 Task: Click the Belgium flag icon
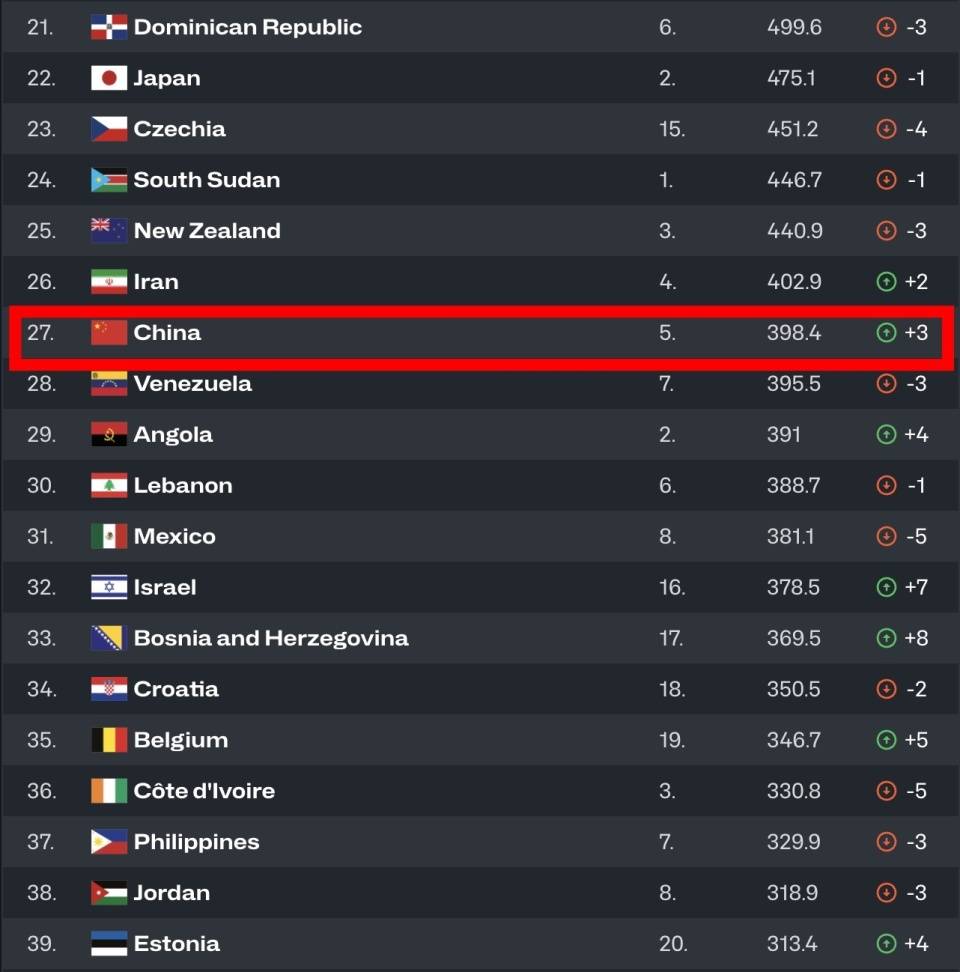click(109, 740)
